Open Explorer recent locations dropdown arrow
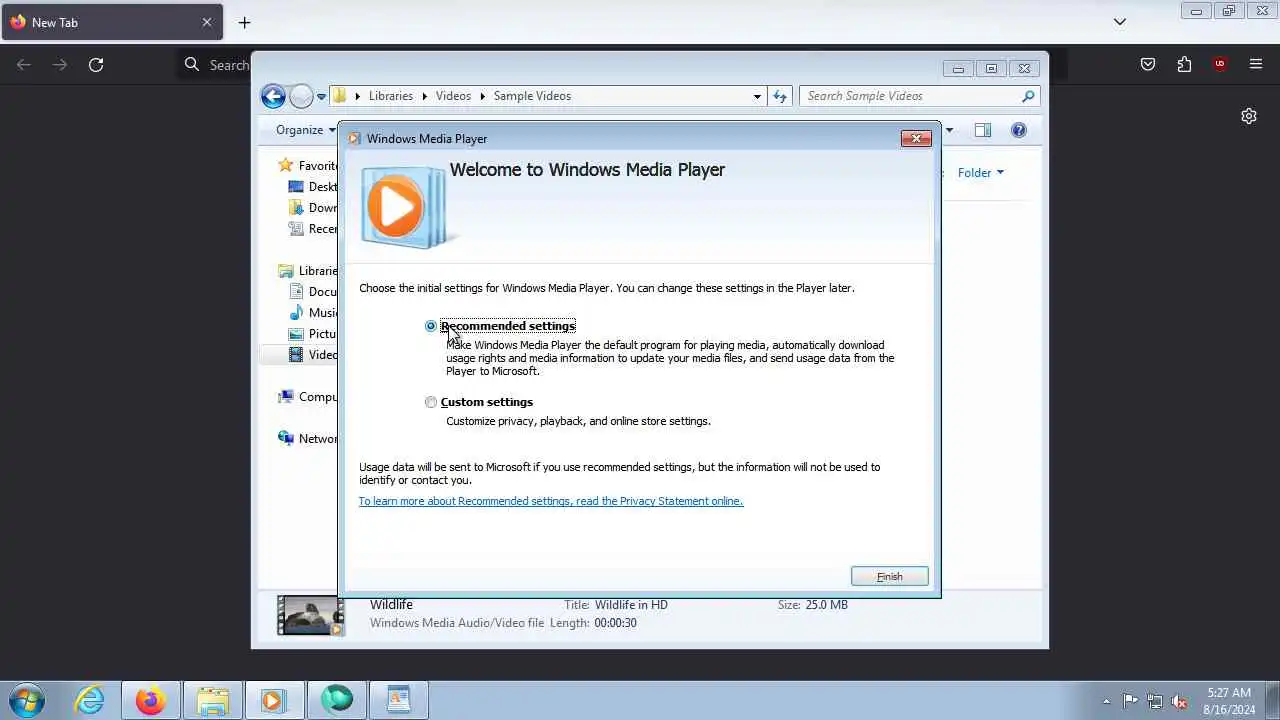This screenshot has width=1280, height=720. (x=321, y=97)
